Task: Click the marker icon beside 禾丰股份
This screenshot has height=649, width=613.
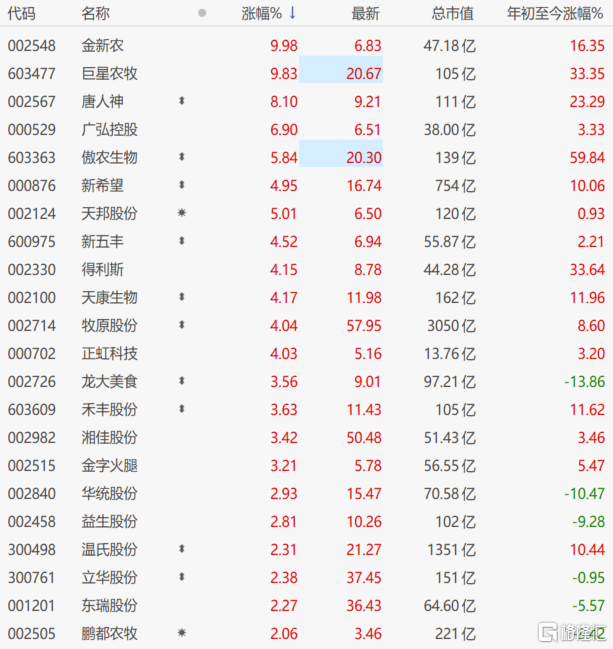Action: click(x=181, y=409)
